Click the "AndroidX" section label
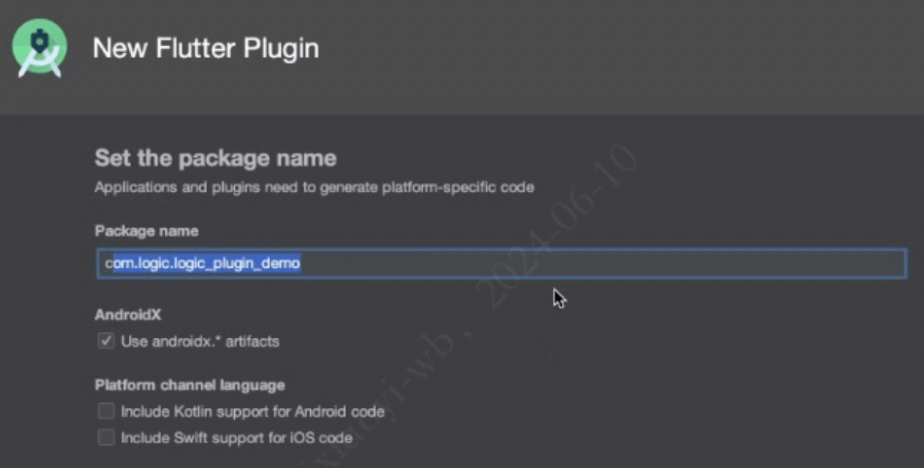The image size is (924, 468). pyautogui.click(x=127, y=314)
